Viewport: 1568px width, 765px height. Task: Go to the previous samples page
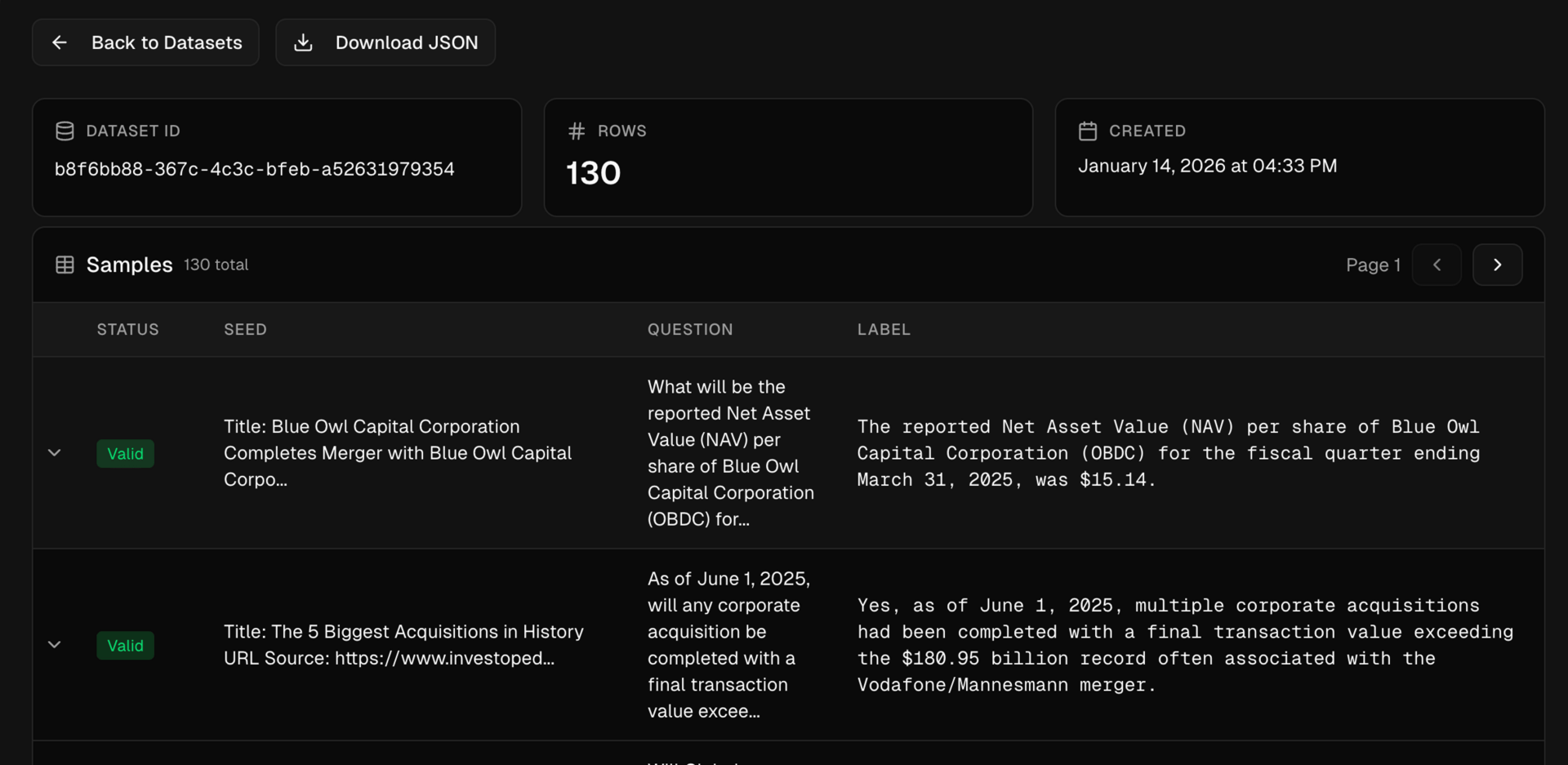pos(1437,265)
